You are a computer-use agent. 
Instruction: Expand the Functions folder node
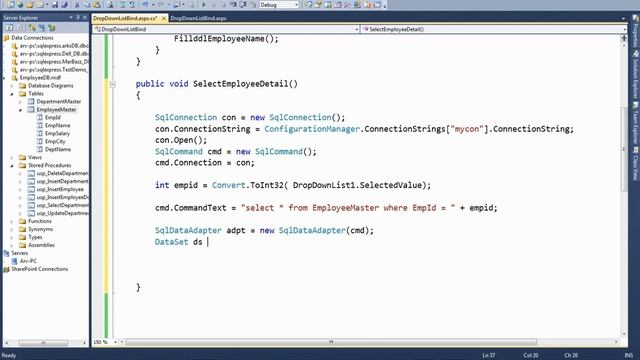pyautogui.click(x=12, y=221)
